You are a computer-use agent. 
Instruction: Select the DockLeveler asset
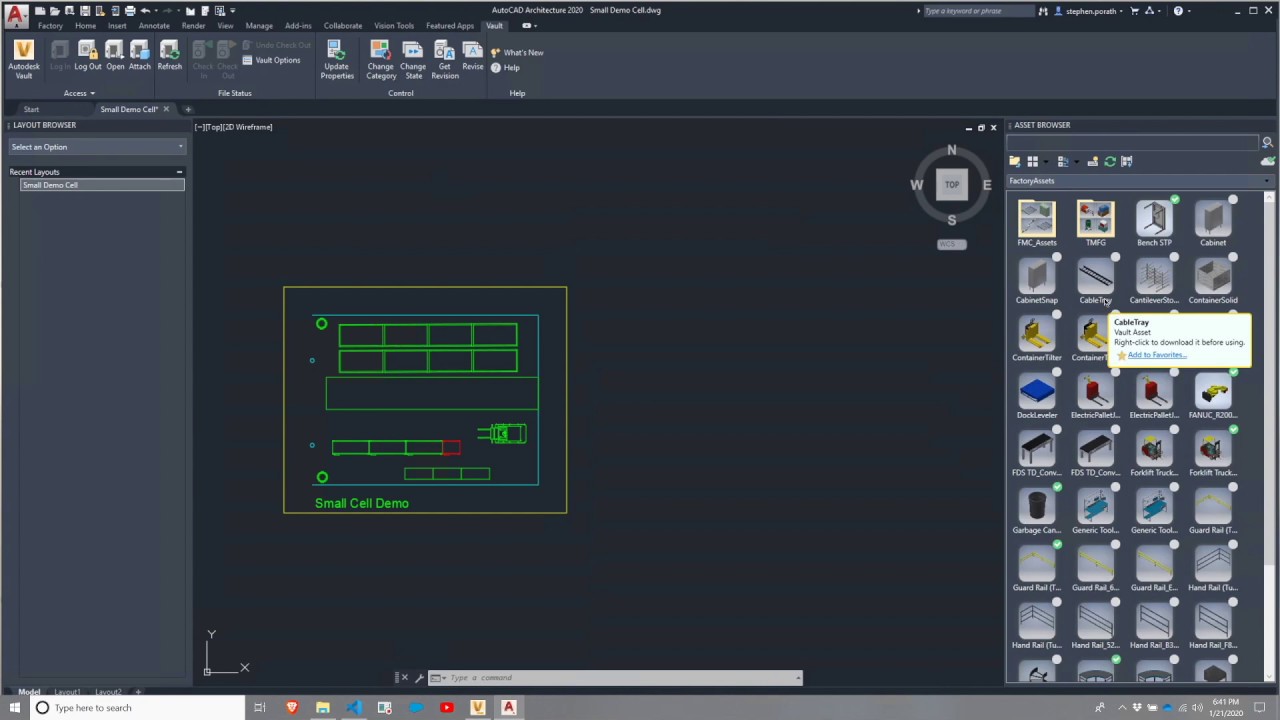click(1036, 395)
